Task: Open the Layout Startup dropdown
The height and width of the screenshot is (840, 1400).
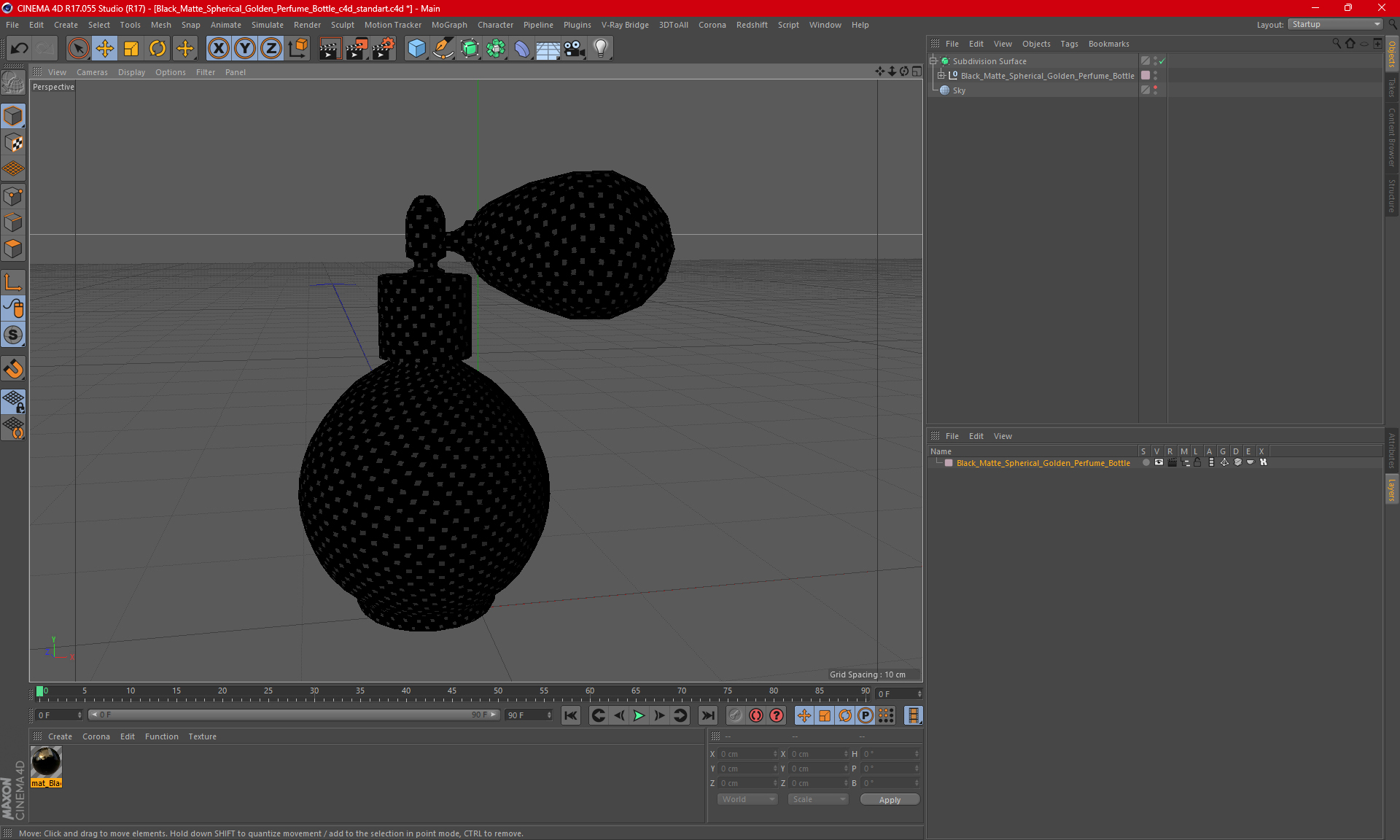Action: 1336,24
